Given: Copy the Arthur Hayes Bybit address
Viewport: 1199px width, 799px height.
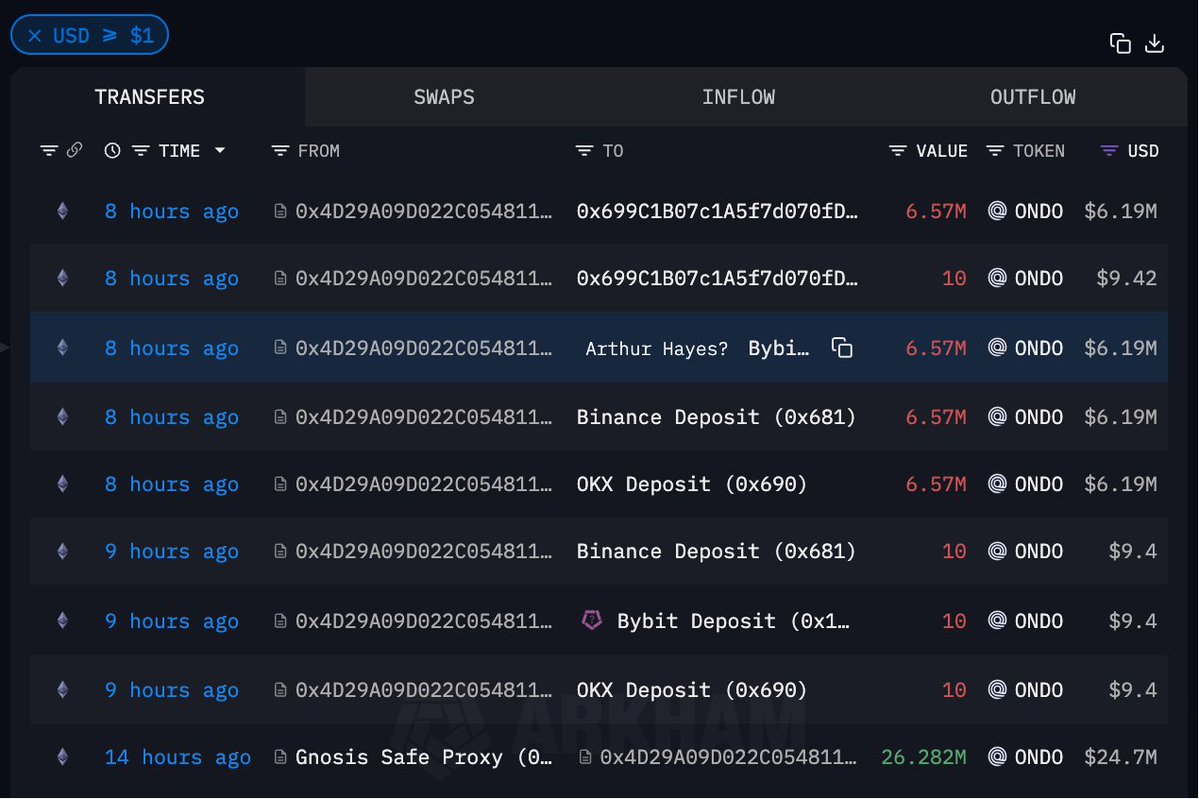Looking at the screenshot, I should click(x=842, y=348).
